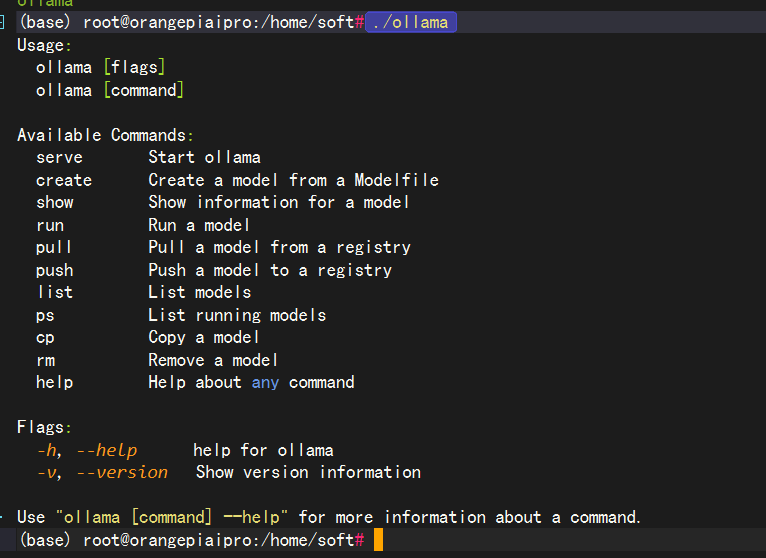Click the 'rm' command name
The image size is (766, 558).
45,361
